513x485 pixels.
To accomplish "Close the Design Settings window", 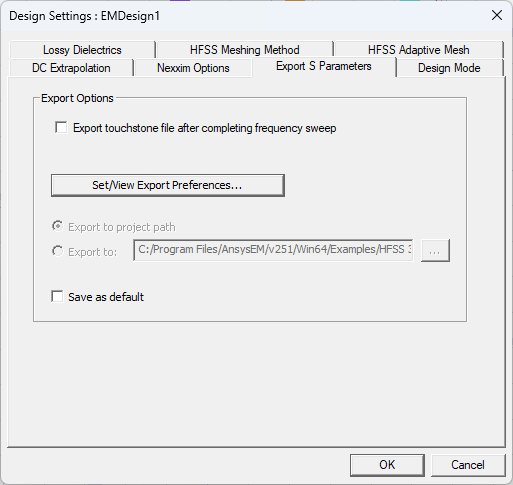I will tap(497, 15).
